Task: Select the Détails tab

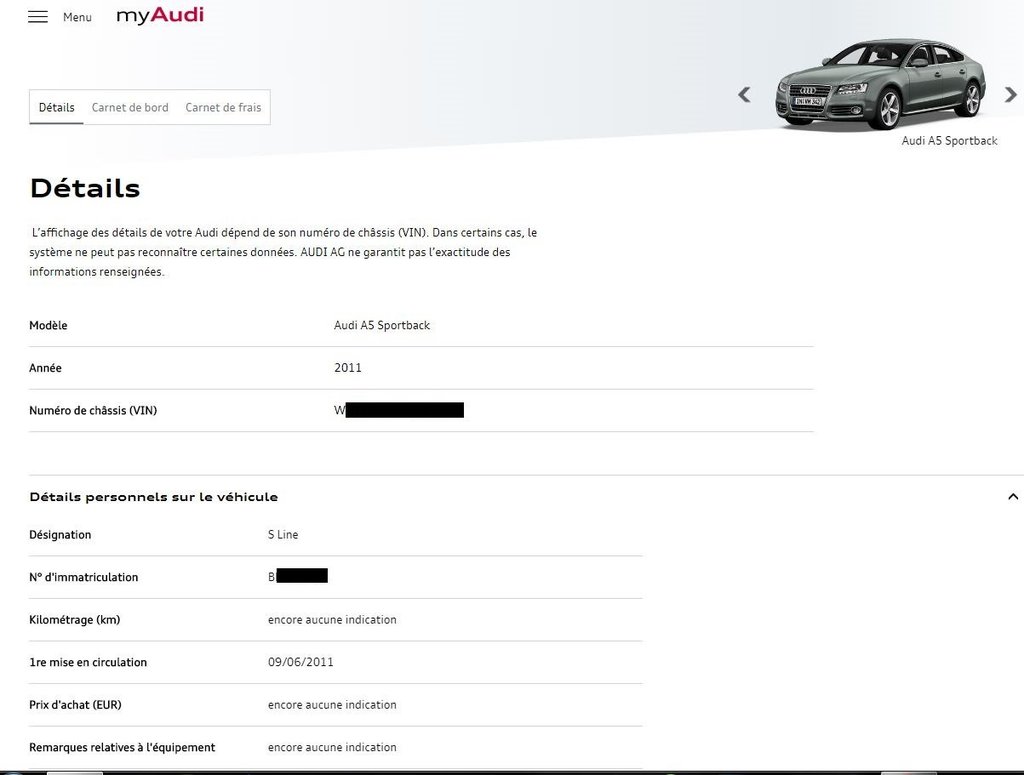Action: pos(57,108)
